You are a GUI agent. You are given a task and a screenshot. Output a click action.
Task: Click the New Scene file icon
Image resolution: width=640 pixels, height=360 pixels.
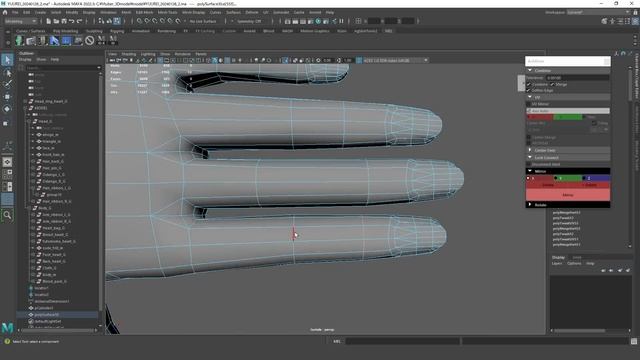point(49,21)
